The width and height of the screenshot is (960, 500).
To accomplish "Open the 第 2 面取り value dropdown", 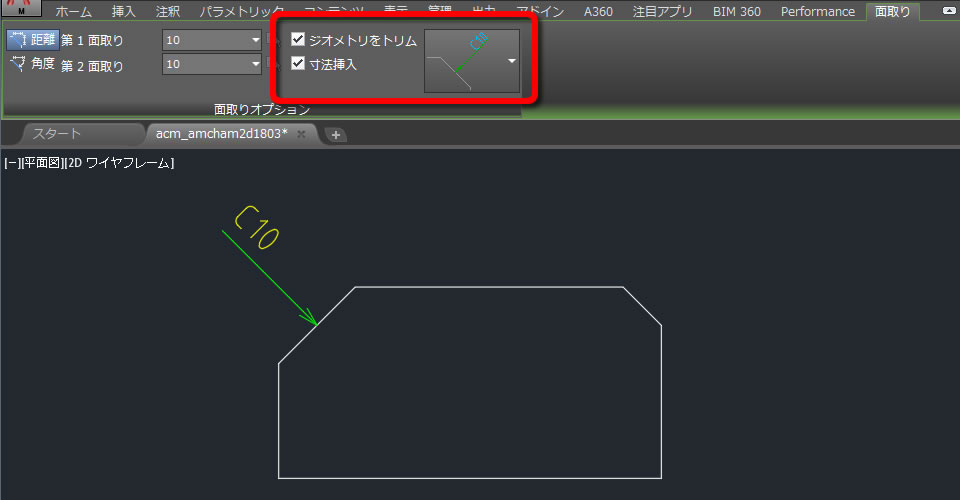I will pos(255,64).
